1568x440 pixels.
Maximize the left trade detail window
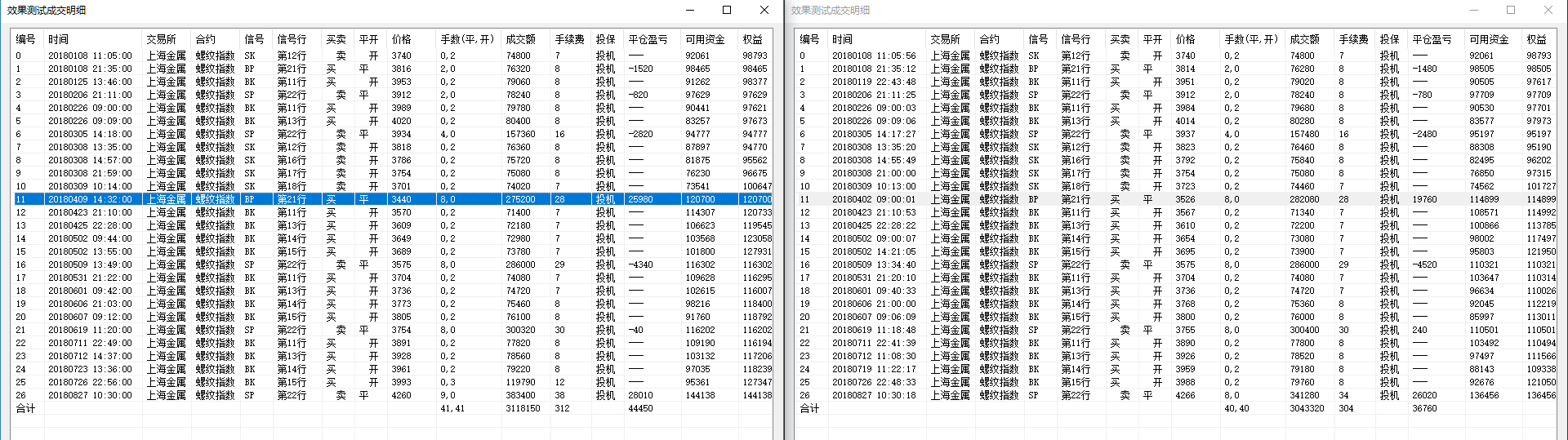727,10
